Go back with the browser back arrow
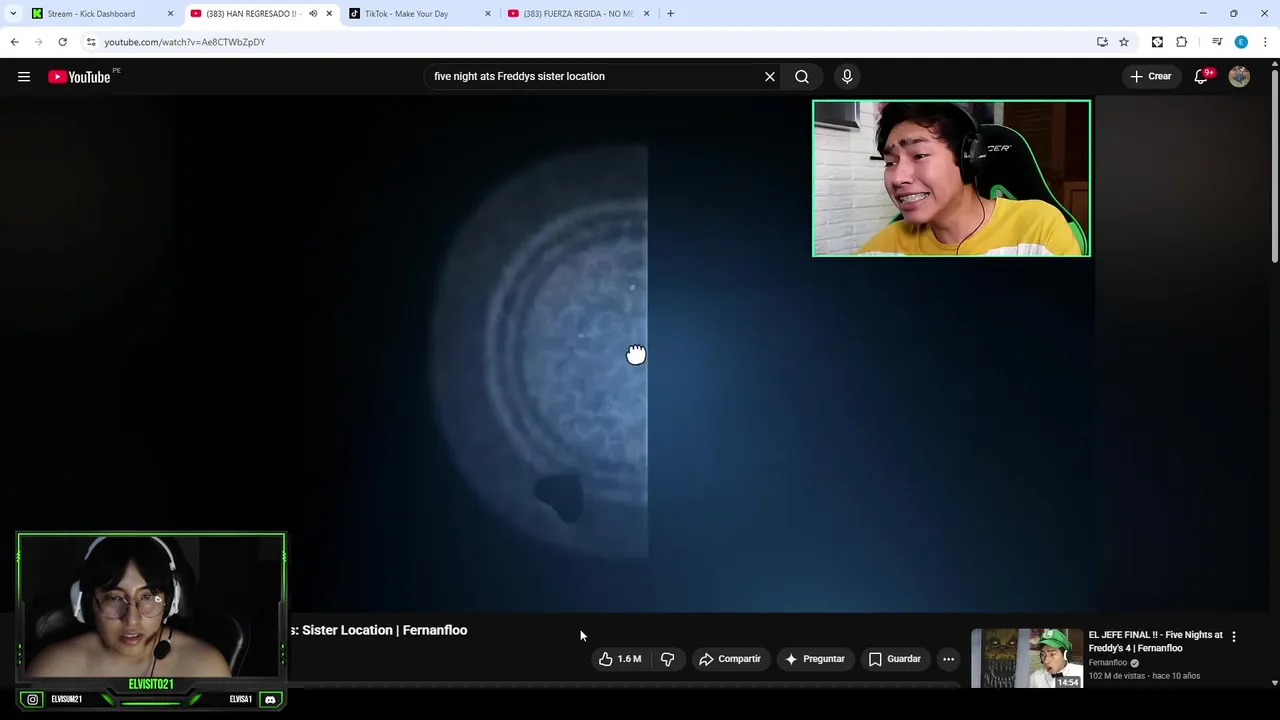 [x=14, y=42]
